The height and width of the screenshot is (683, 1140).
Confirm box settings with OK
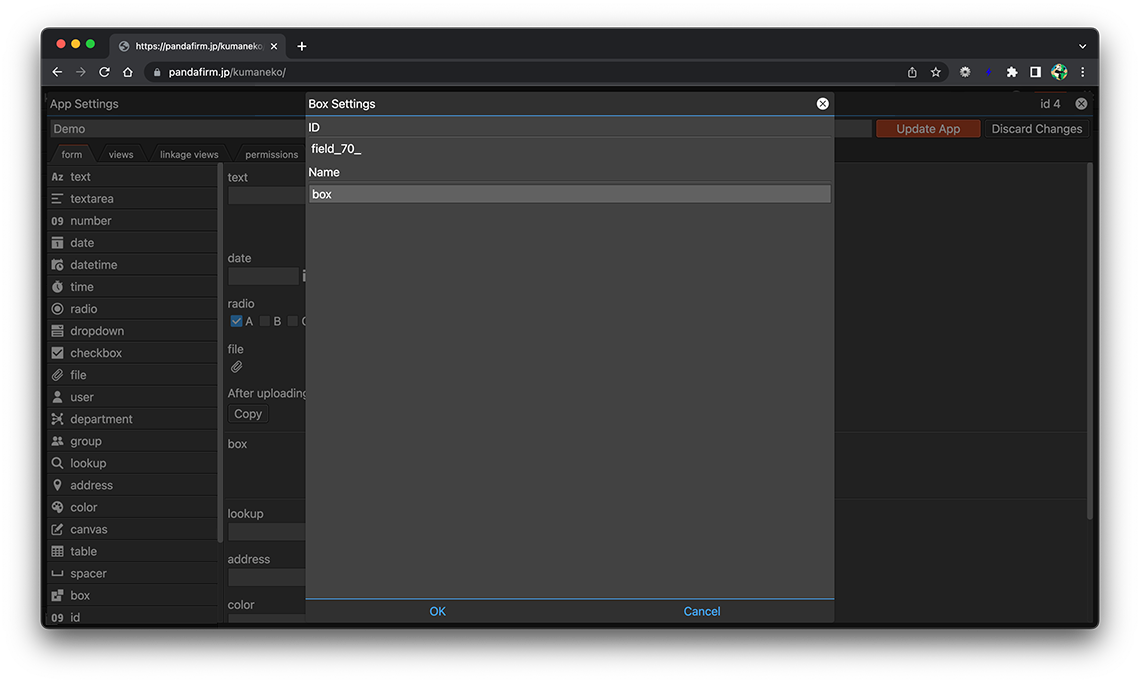(437, 612)
